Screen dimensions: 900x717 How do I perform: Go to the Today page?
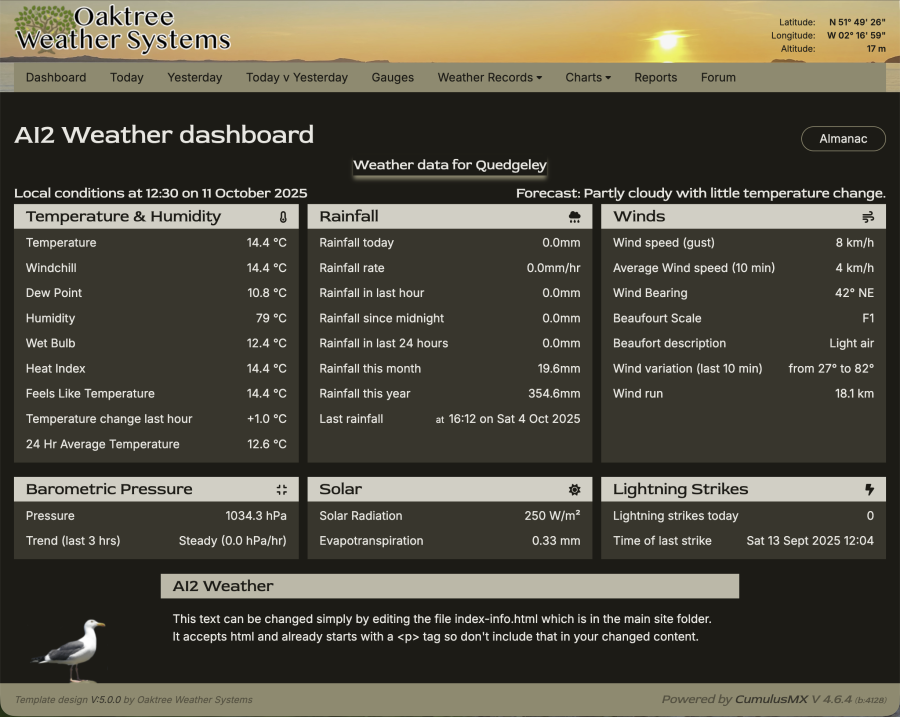tap(127, 78)
